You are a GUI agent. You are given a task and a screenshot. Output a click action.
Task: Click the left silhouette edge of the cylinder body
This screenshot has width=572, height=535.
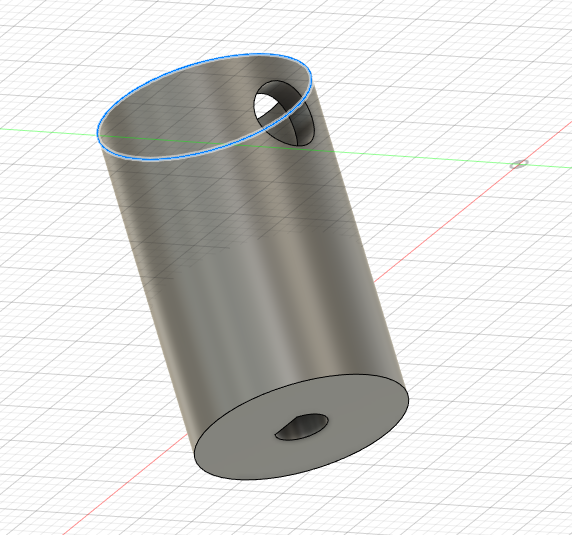pyautogui.click(x=146, y=292)
